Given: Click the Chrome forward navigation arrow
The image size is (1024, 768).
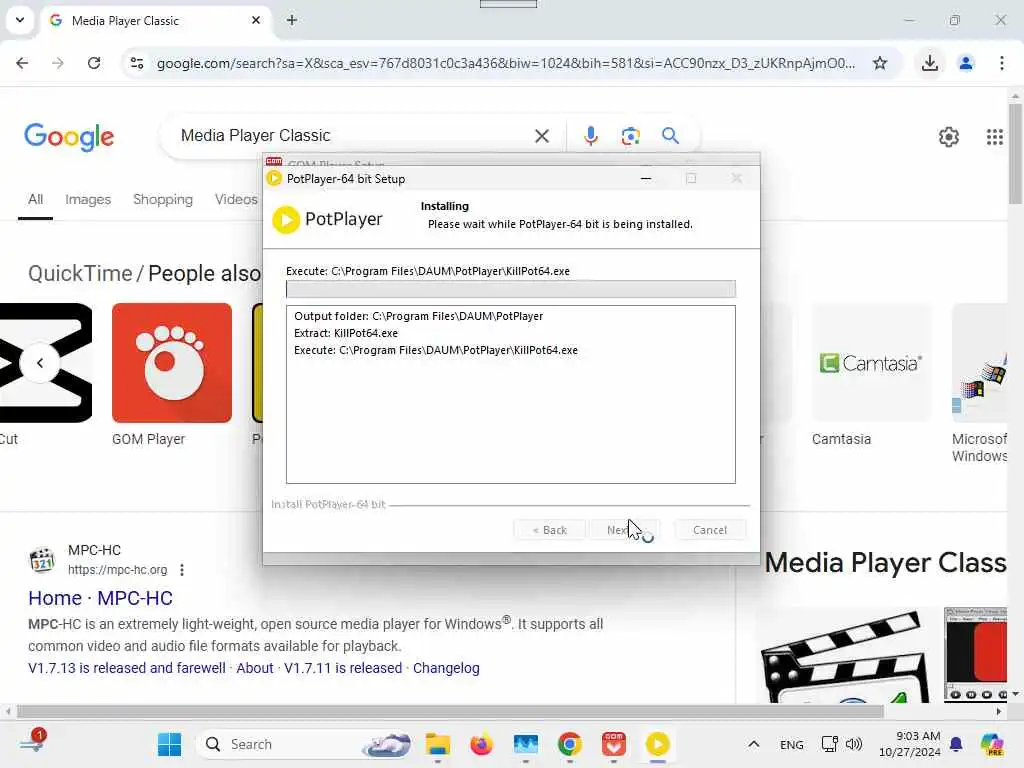Looking at the screenshot, I should point(57,63).
